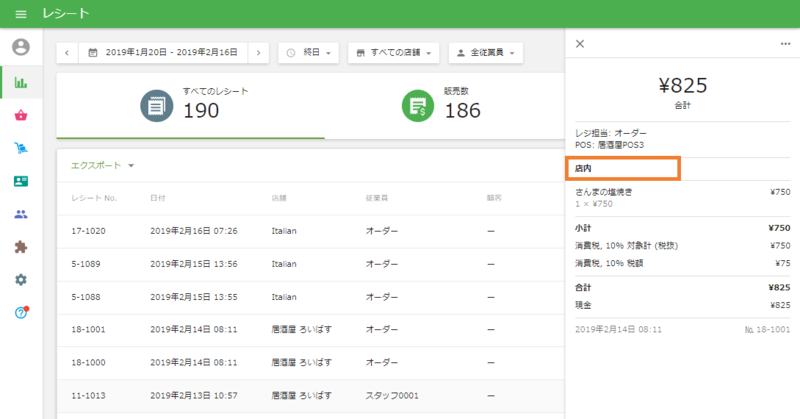Open the Customers people icon
The height and width of the screenshot is (419, 800).
pyautogui.click(x=21, y=214)
